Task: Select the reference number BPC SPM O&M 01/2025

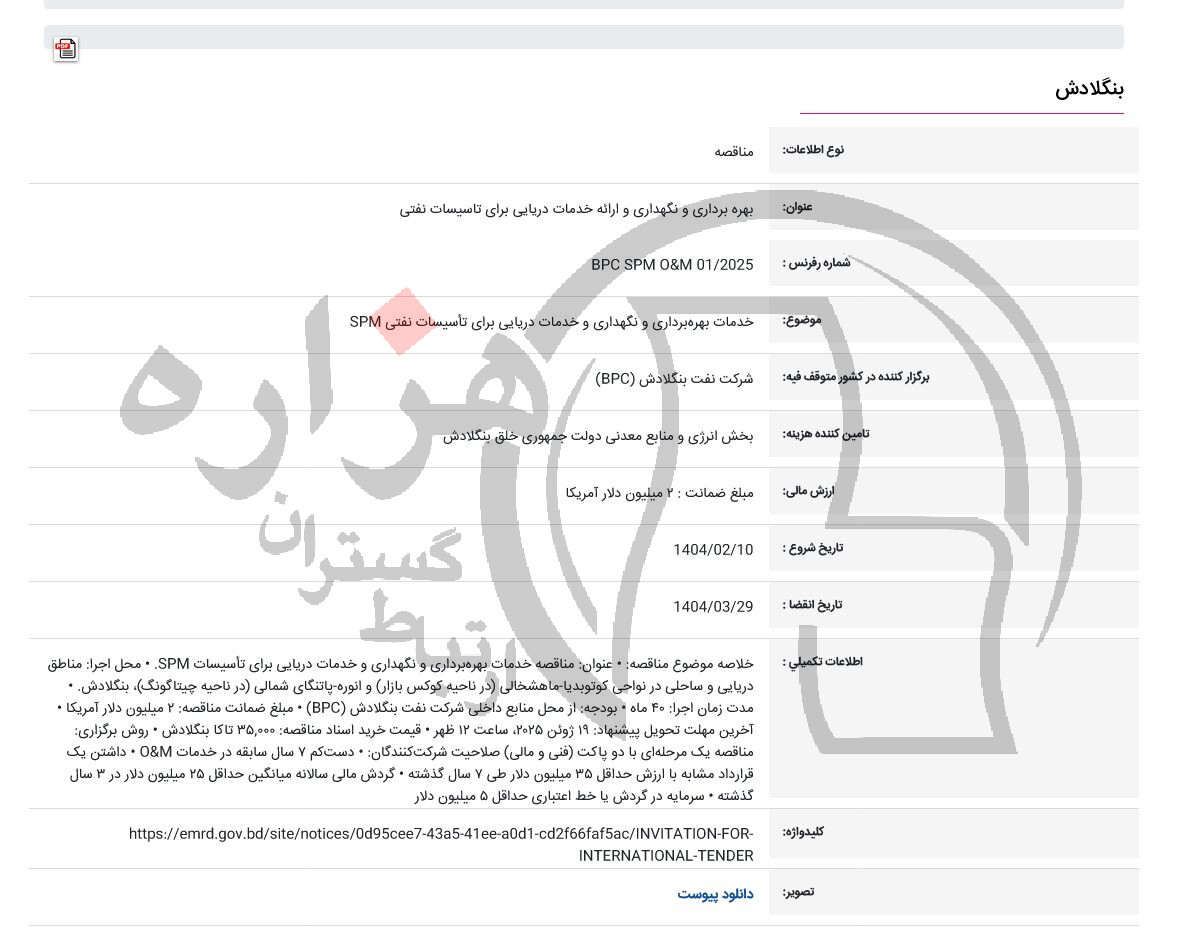Action: (x=672, y=265)
